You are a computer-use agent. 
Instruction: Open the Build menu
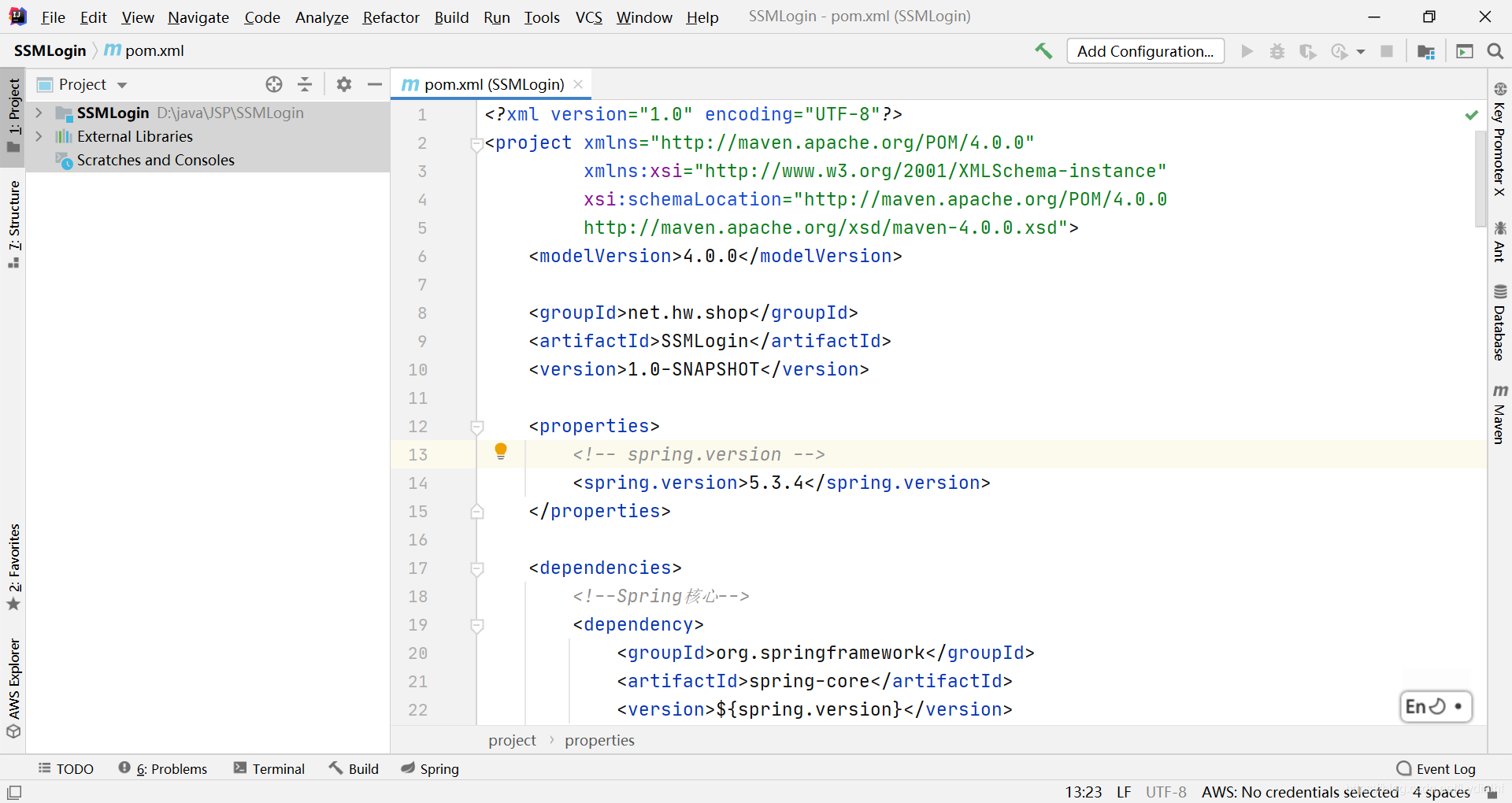tap(451, 17)
